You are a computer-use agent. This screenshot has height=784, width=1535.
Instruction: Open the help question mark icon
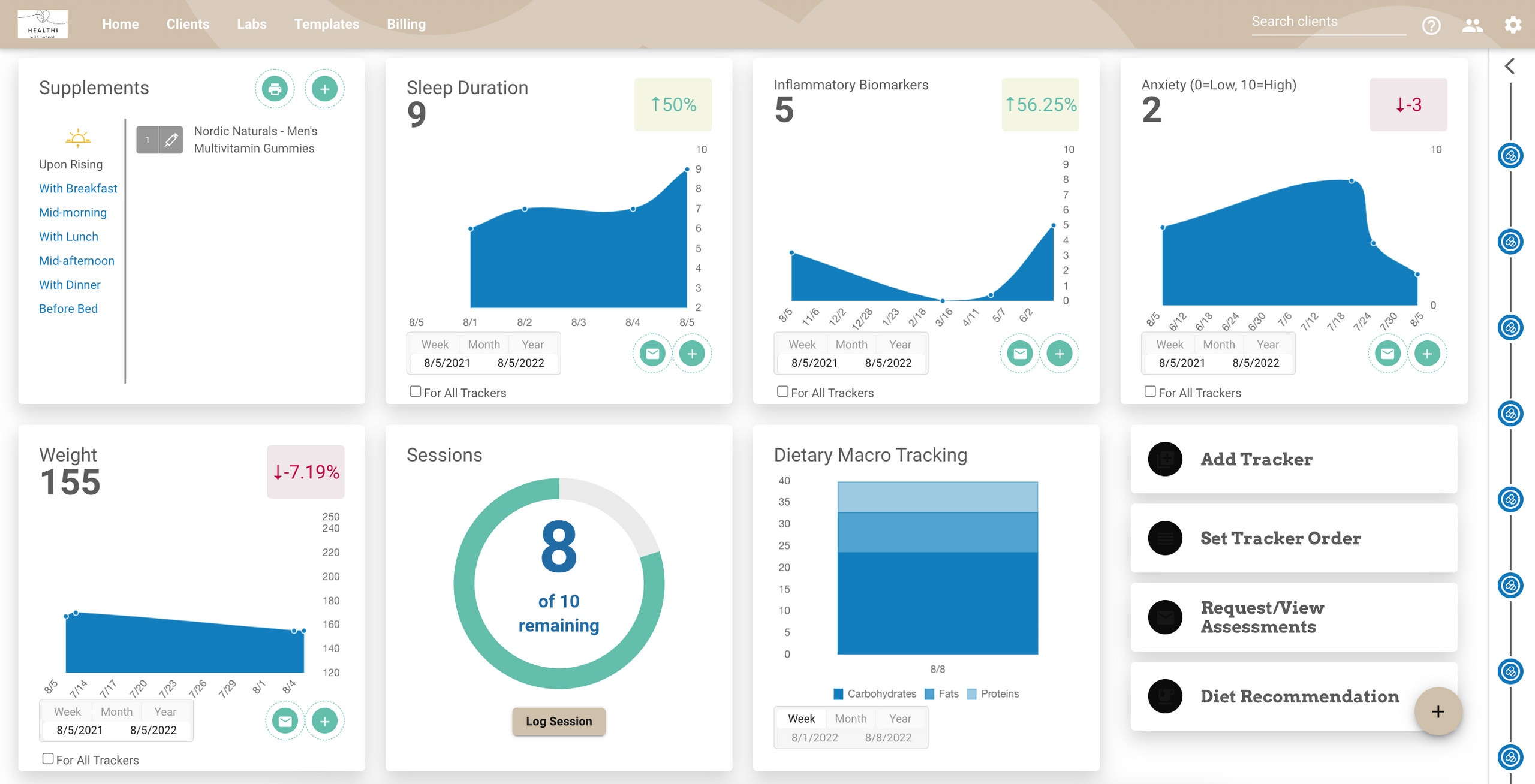coord(1431,25)
